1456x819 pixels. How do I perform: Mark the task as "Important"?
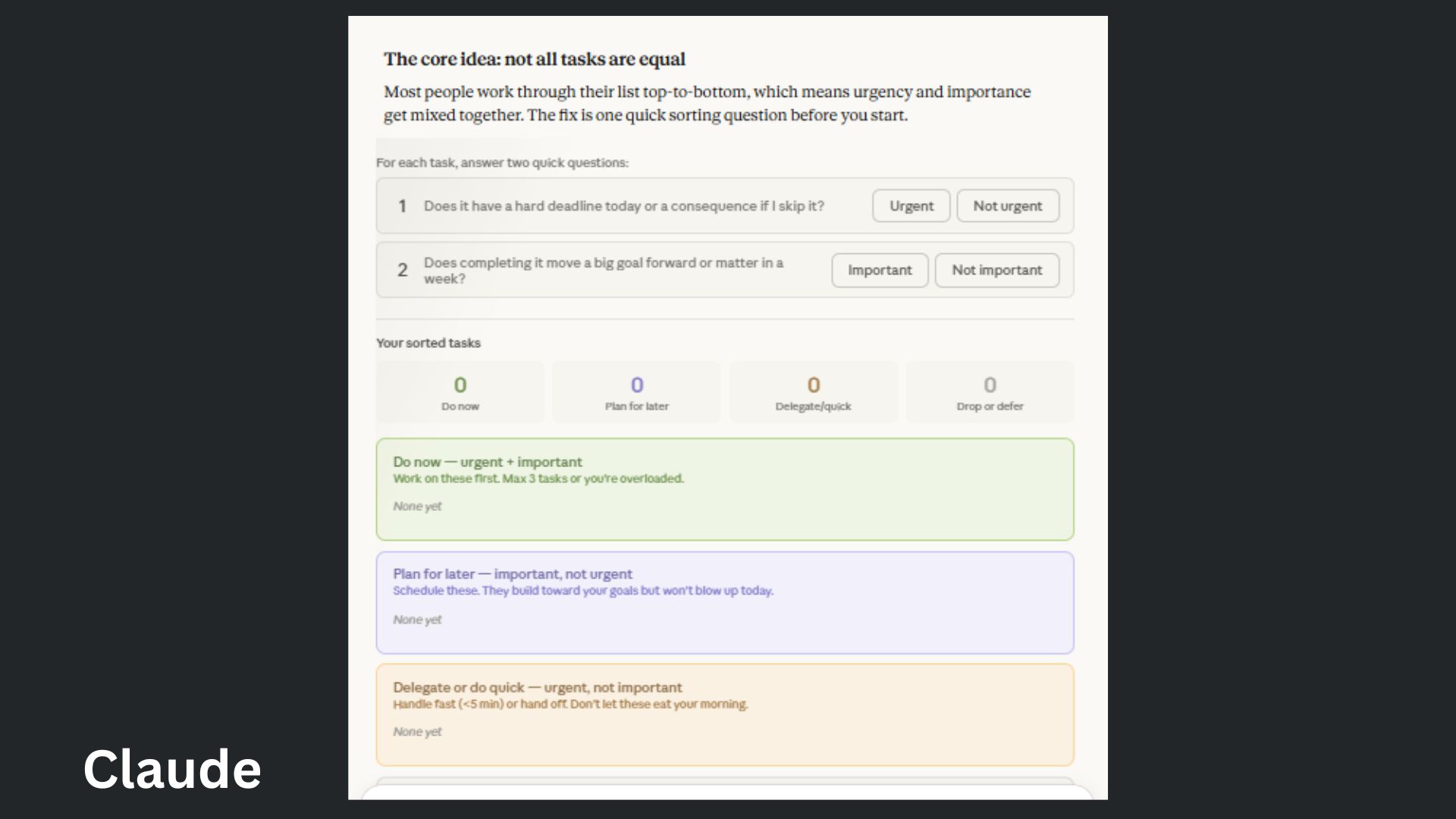pyautogui.click(x=880, y=270)
